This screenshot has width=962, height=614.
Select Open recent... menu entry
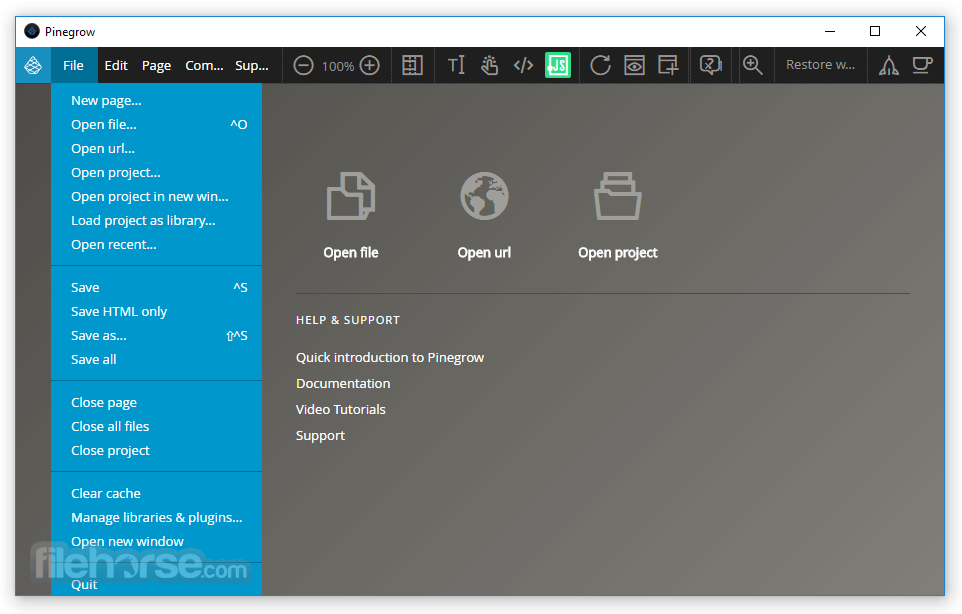[156, 244]
